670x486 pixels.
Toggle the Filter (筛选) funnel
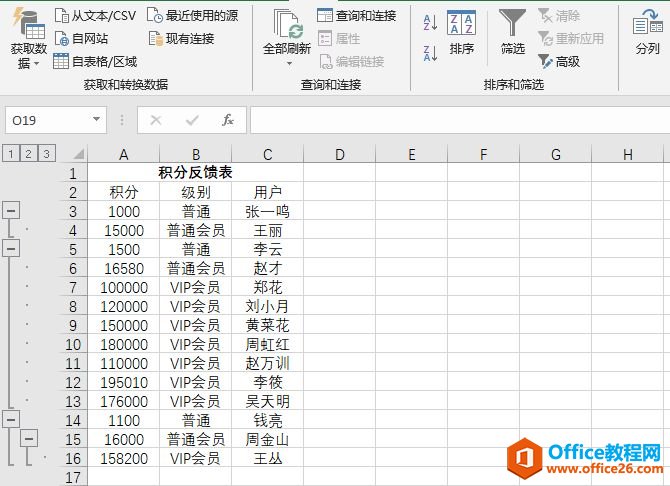point(512,32)
